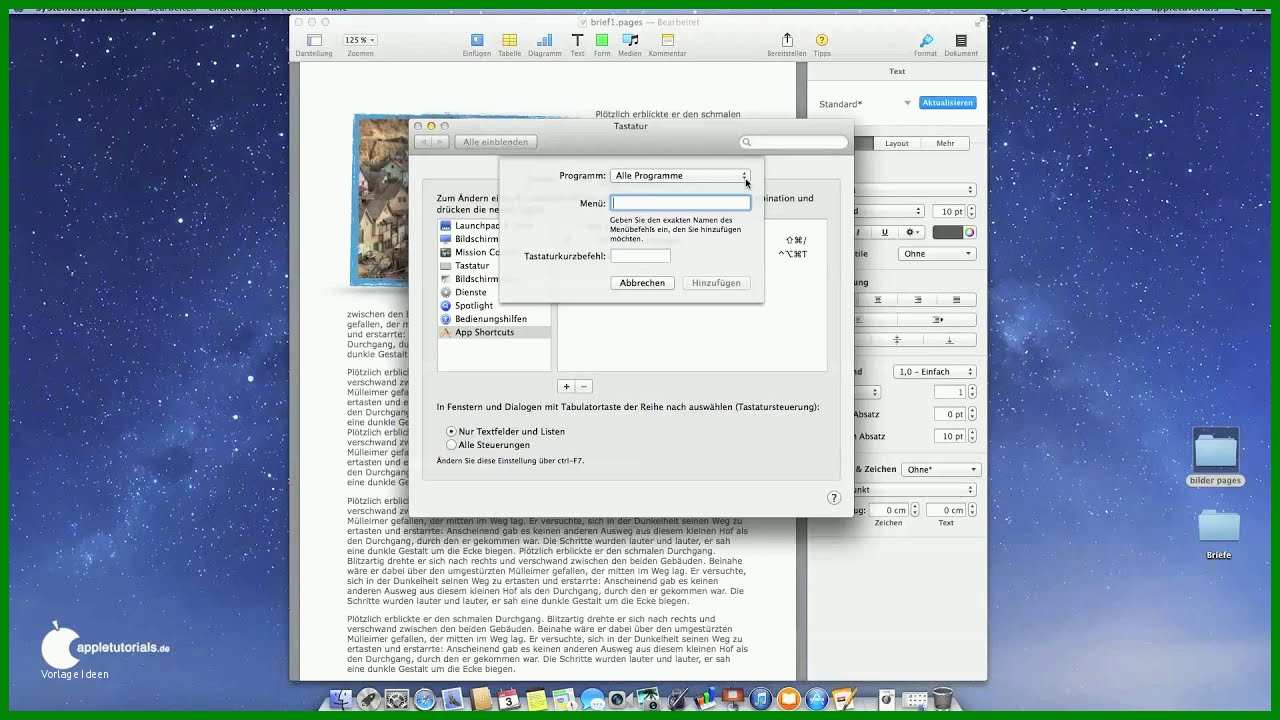The width and height of the screenshot is (1280, 720).
Task: Switch to the Layout tab in Format panel
Action: click(897, 143)
